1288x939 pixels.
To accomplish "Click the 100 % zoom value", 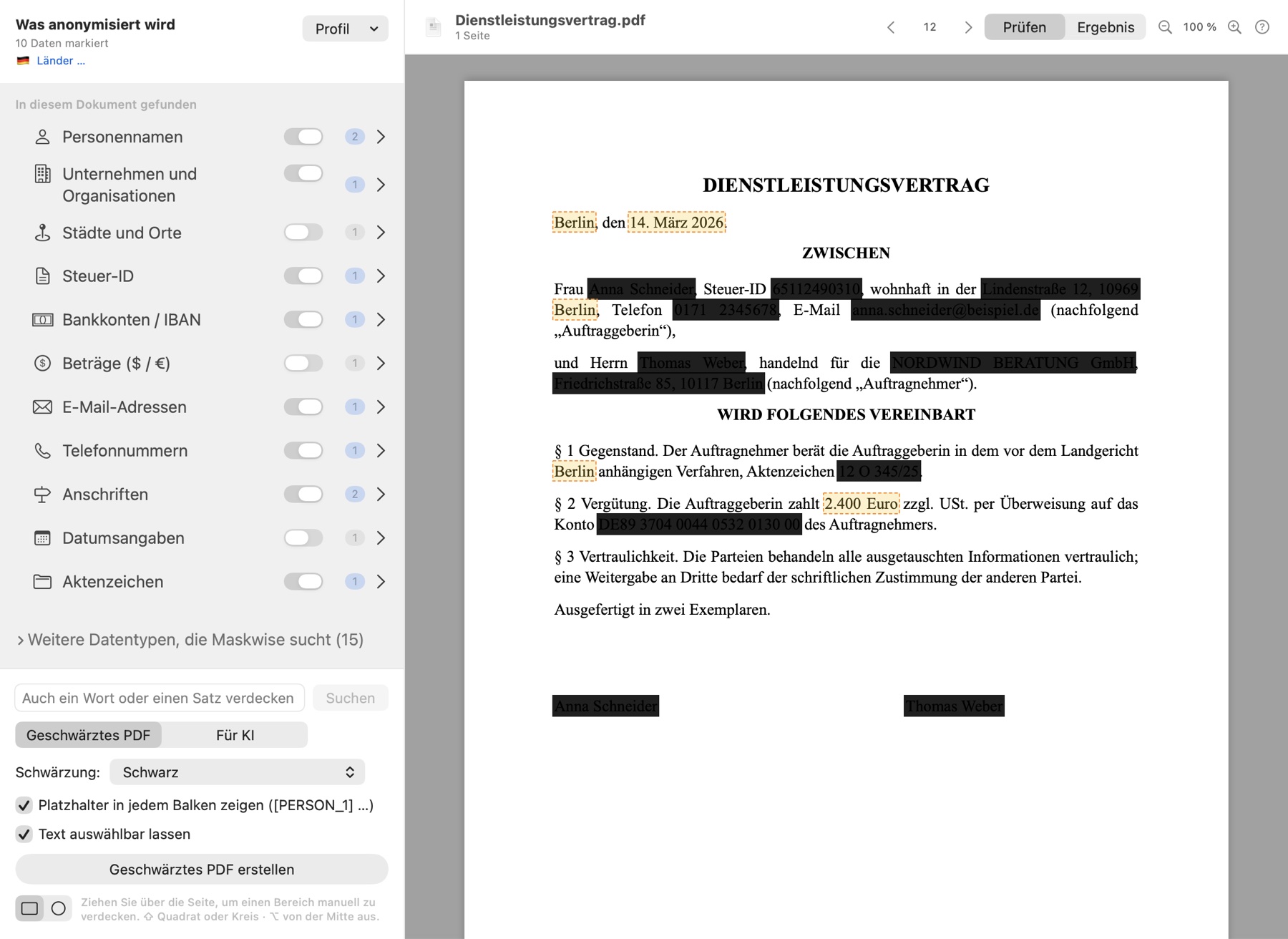I will [1199, 27].
